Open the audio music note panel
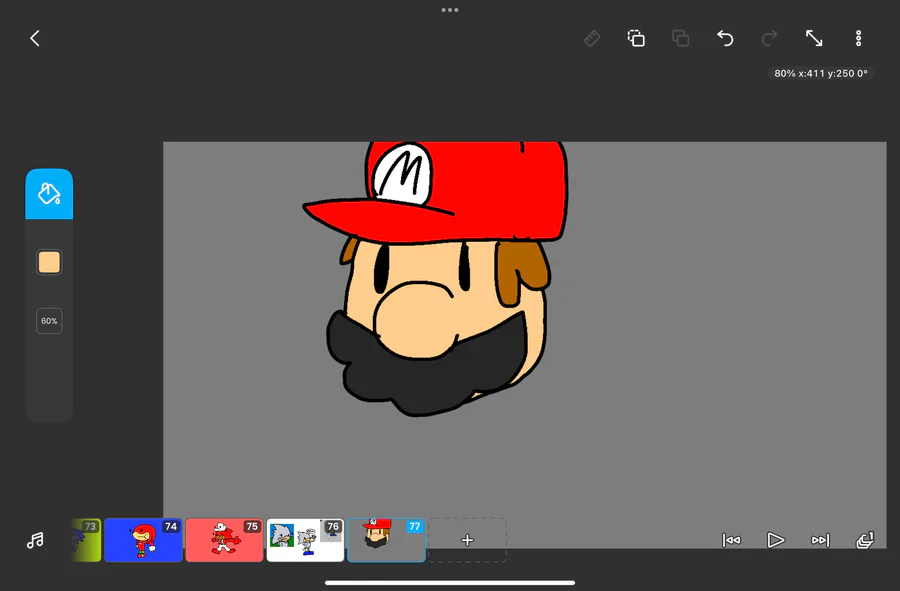Screen dimensions: 900x591 (35, 540)
